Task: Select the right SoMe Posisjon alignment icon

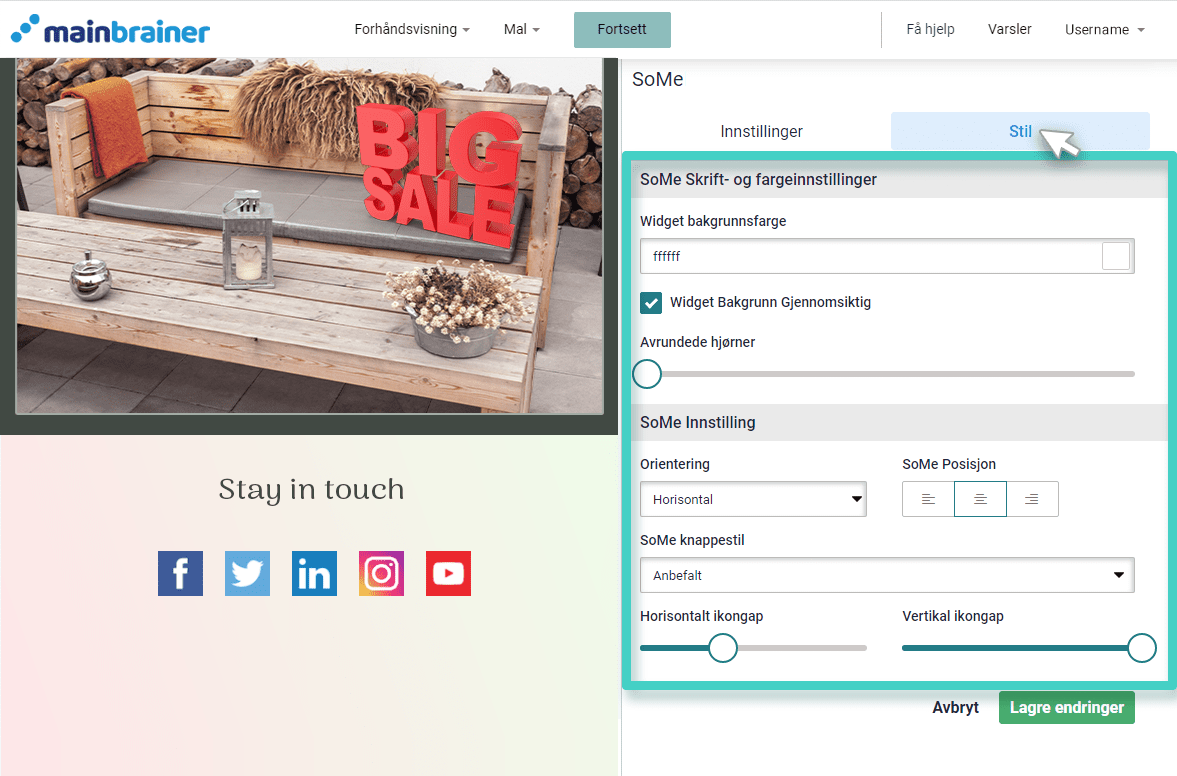Action: click(1032, 498)
